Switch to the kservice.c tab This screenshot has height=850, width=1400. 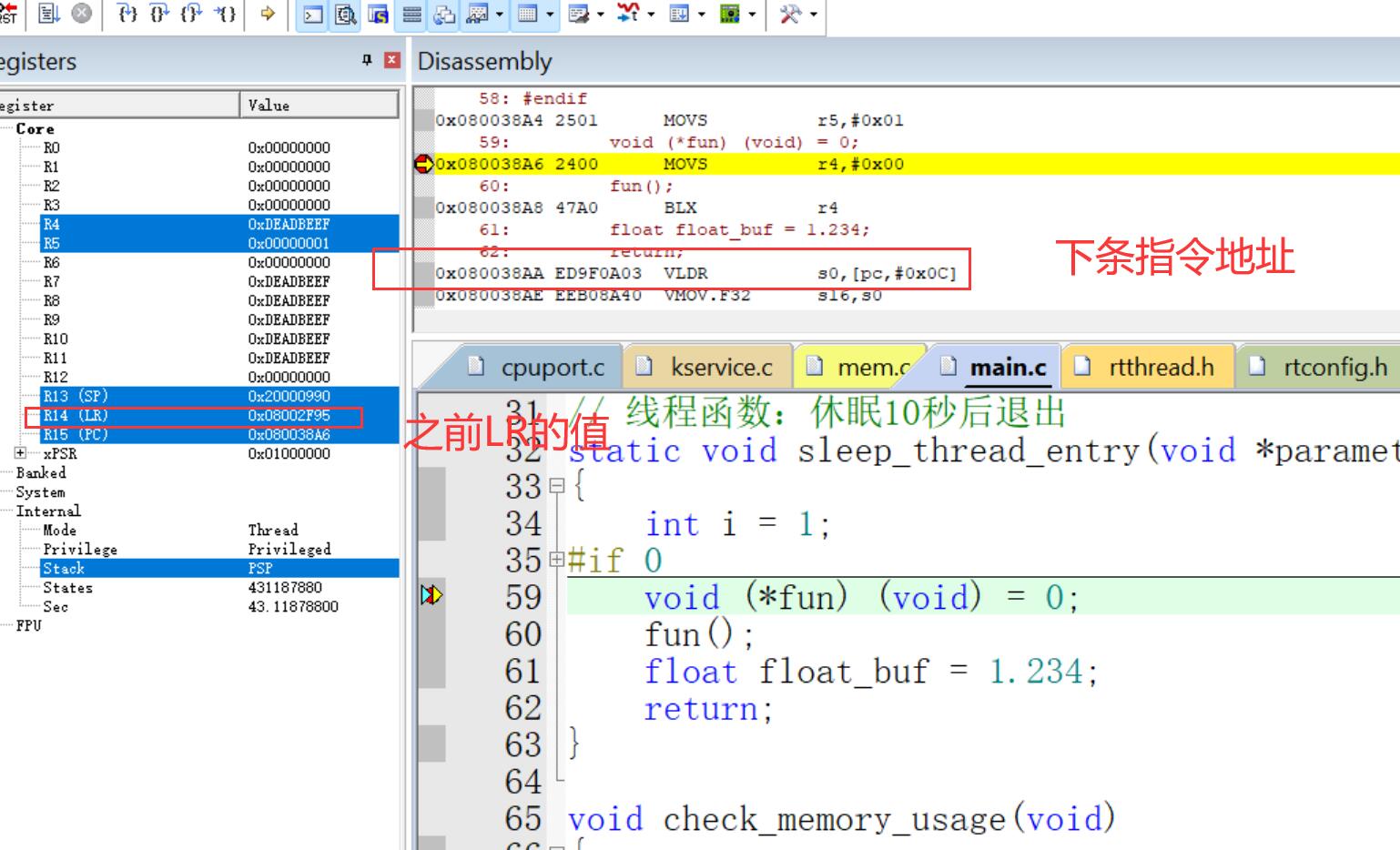[709, 367]
